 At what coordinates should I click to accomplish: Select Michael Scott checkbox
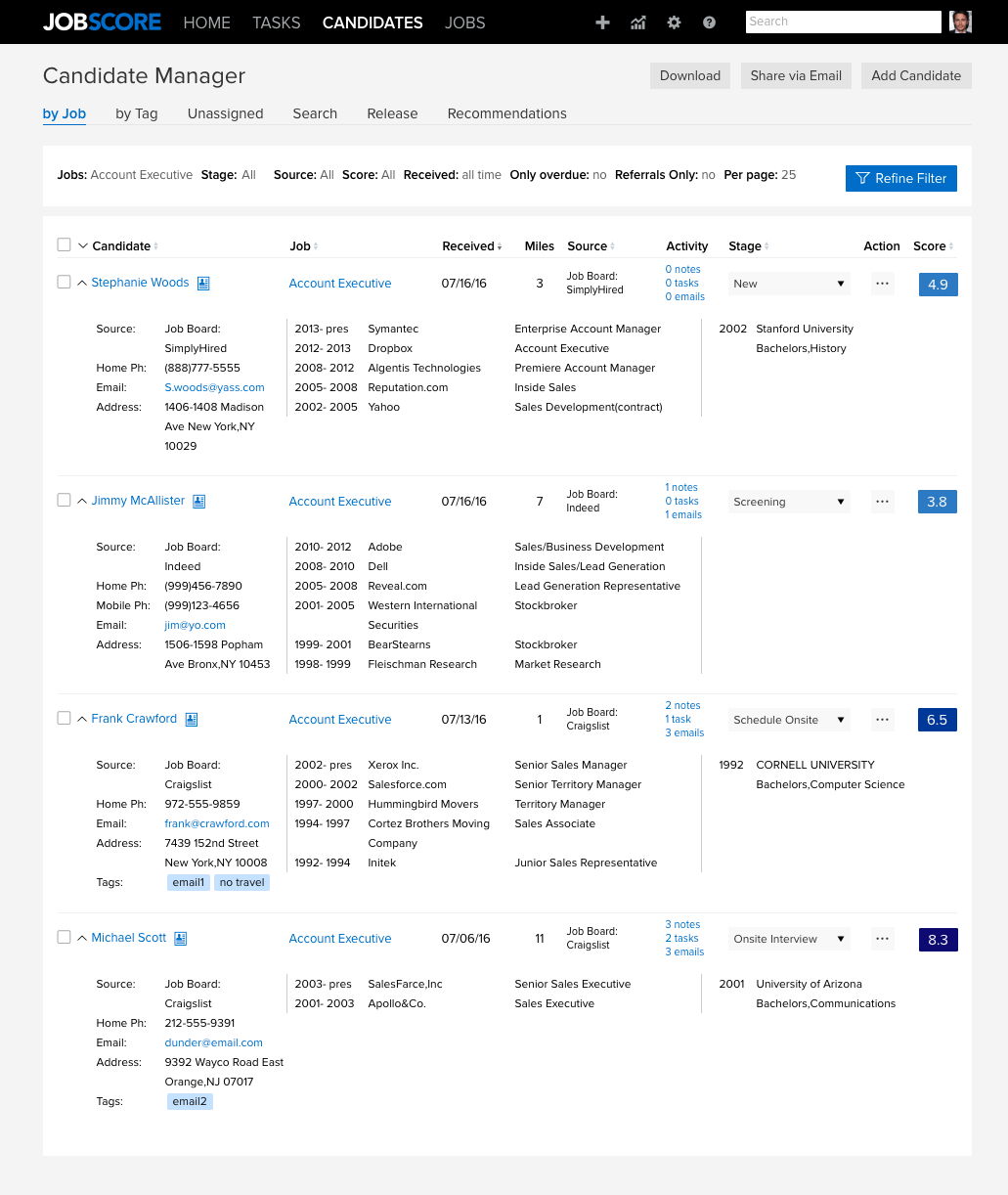pos(64,937)
